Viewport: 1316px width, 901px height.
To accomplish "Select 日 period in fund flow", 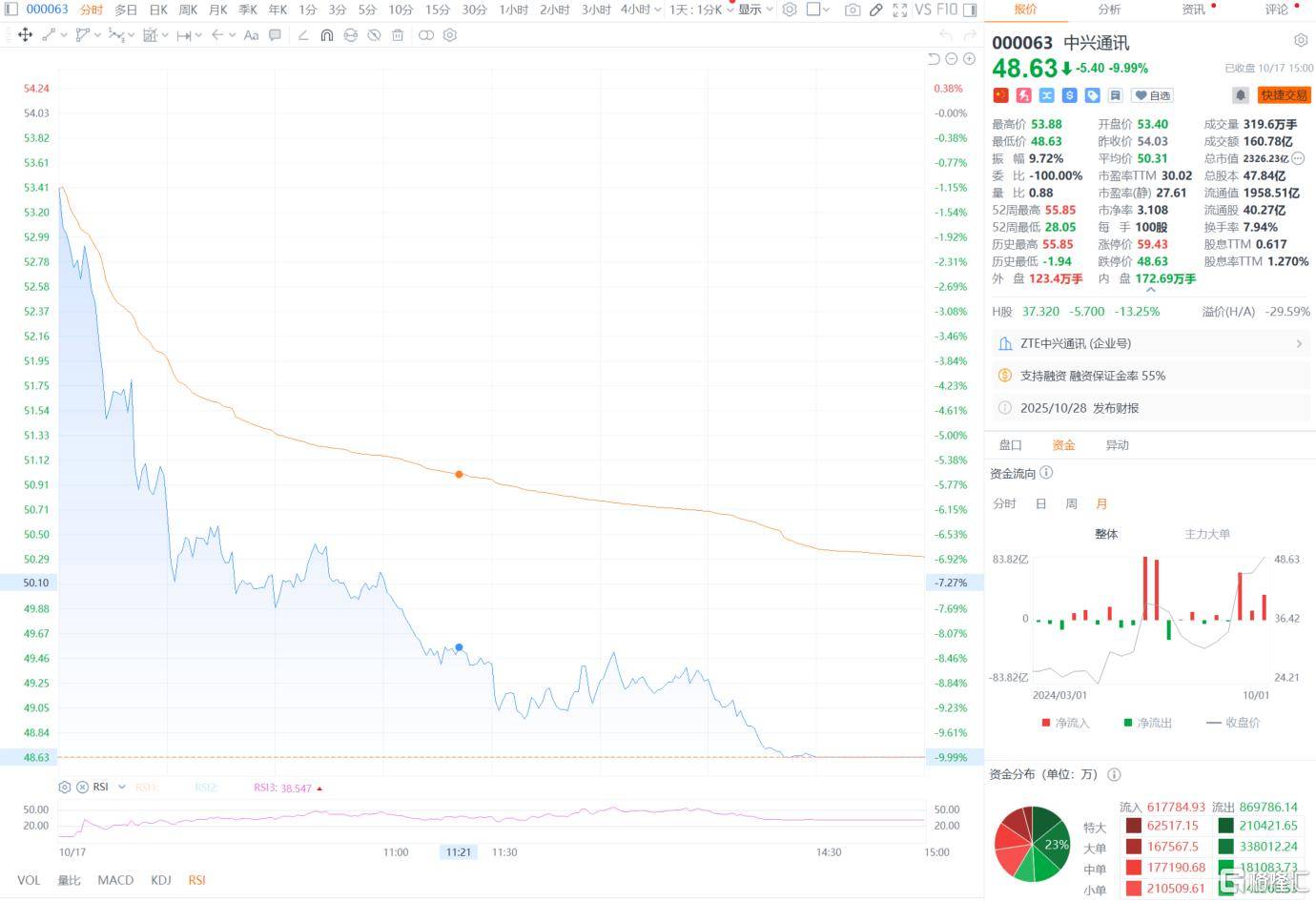I will (1041, 503).
